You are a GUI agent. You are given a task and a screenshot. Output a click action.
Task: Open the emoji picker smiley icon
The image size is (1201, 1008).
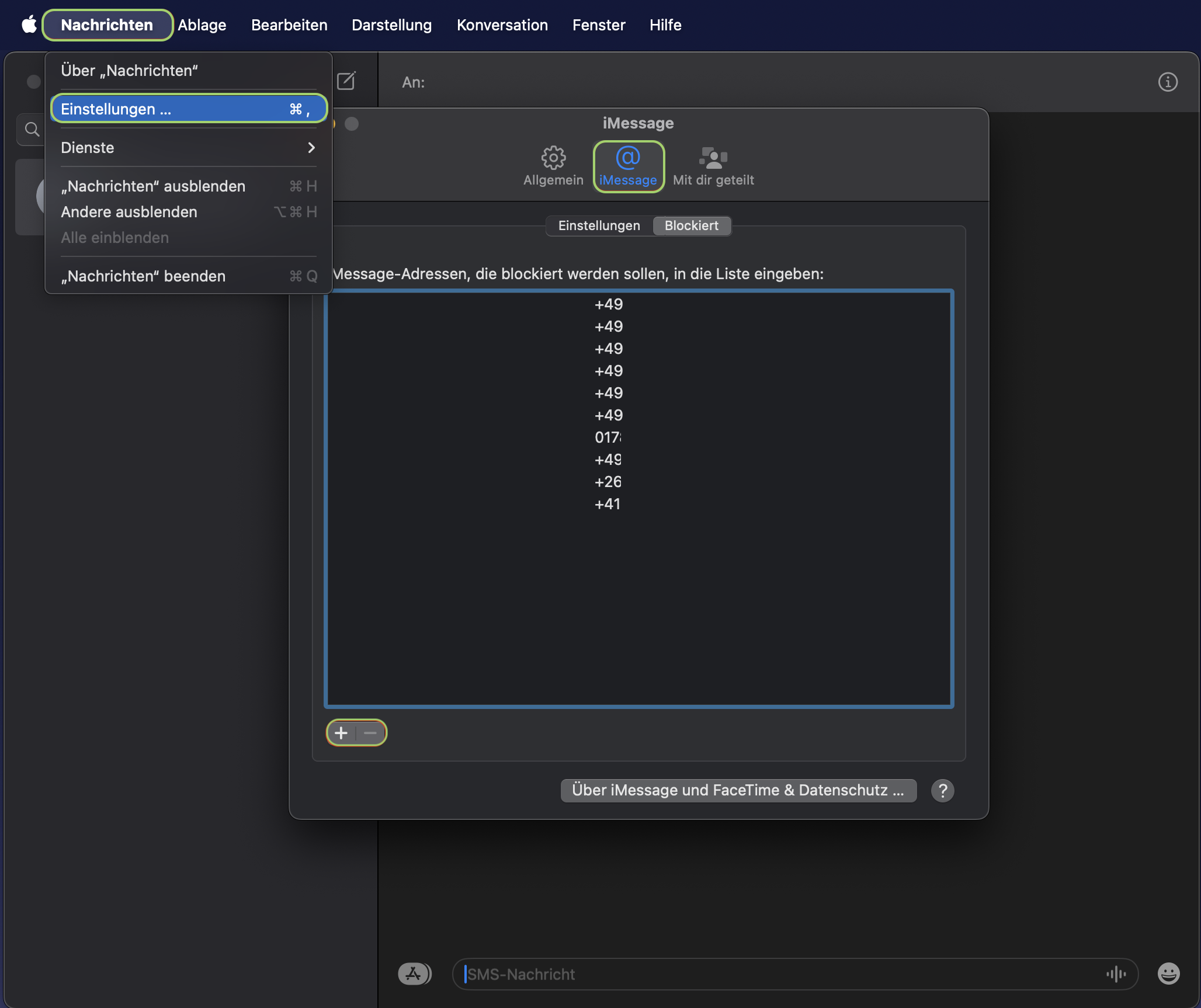[x=1168, y=974]
